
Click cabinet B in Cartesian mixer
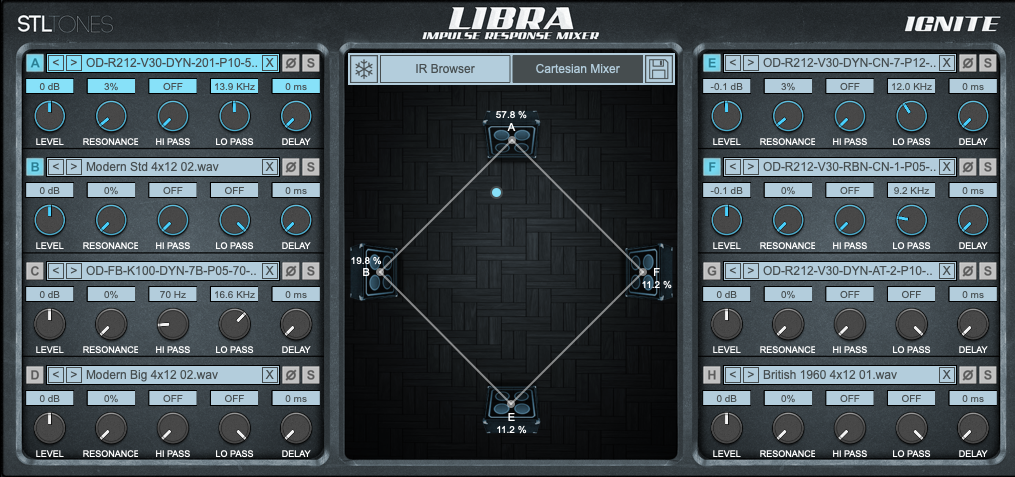pyautogui.click(x=374, y=272)
